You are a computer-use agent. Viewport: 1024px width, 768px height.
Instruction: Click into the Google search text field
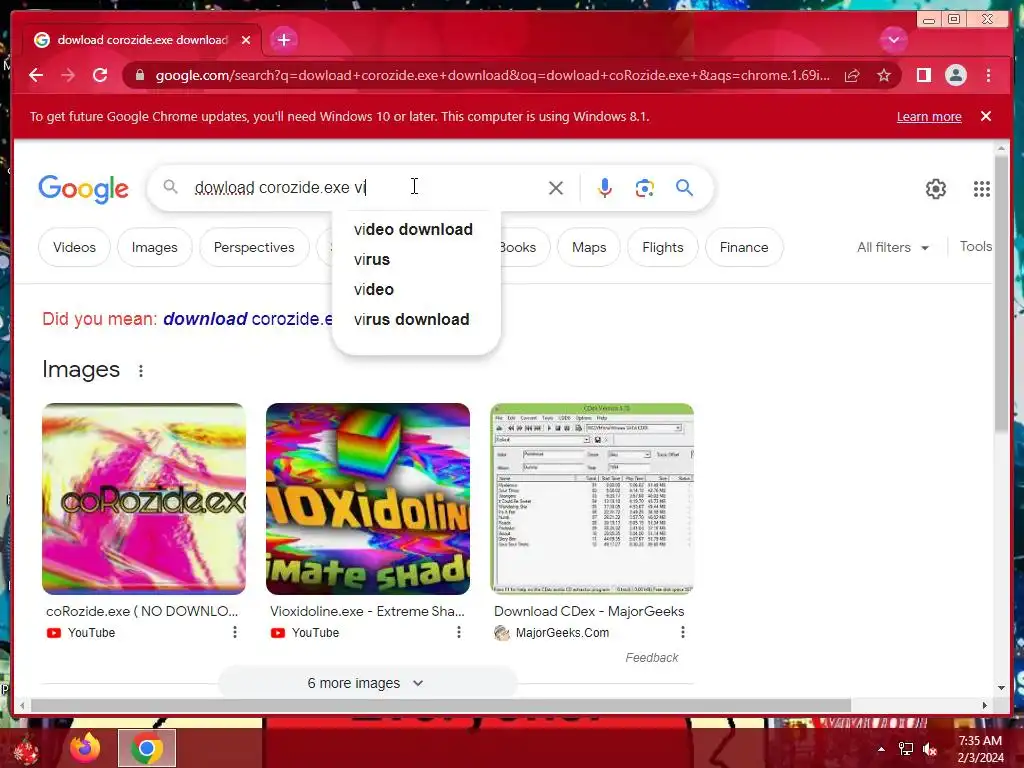coord(366,187)
